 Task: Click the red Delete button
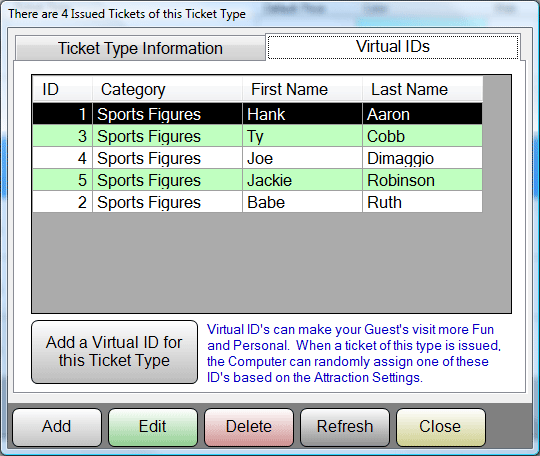249,427
